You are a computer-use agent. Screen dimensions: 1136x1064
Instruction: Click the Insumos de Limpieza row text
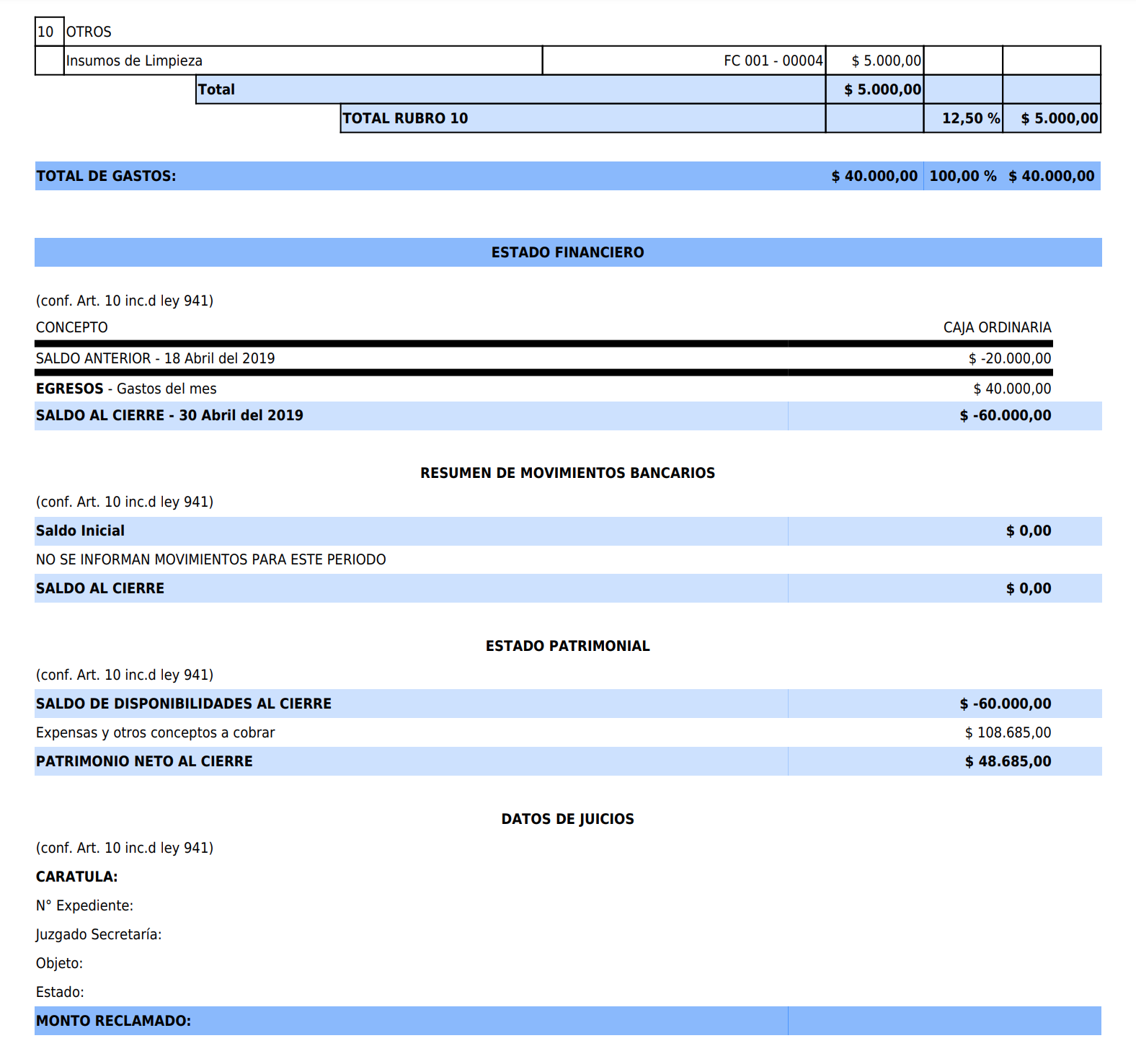coord(134,61)
